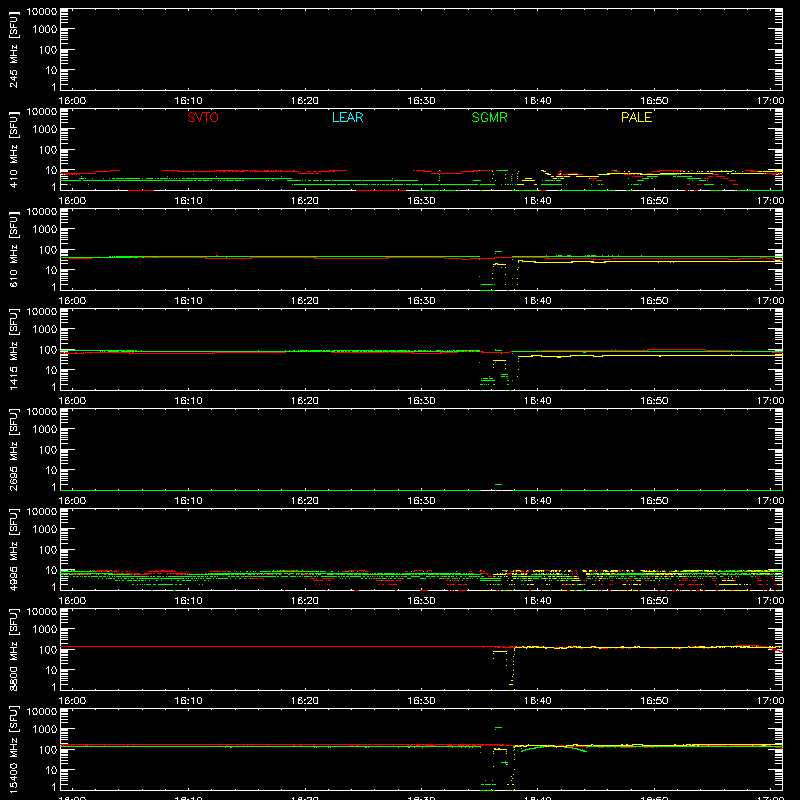Click 16:40 on the 410 MHz time axis
The height and width of the screenshot is (800, 800).
(x=538, y=201)
